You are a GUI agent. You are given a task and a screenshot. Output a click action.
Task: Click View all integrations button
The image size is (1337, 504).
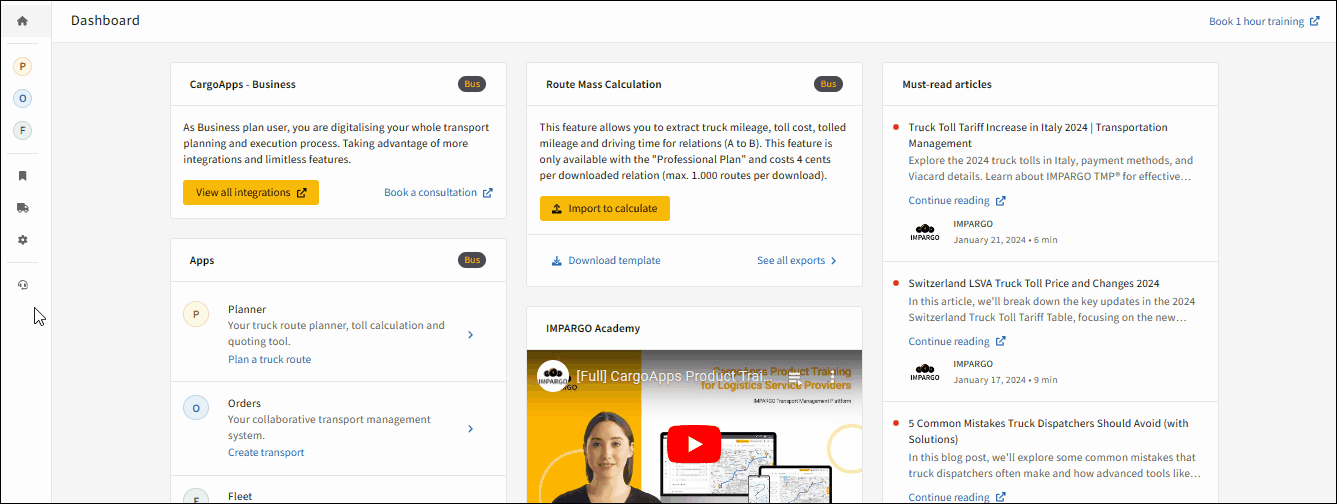(251, 192)
